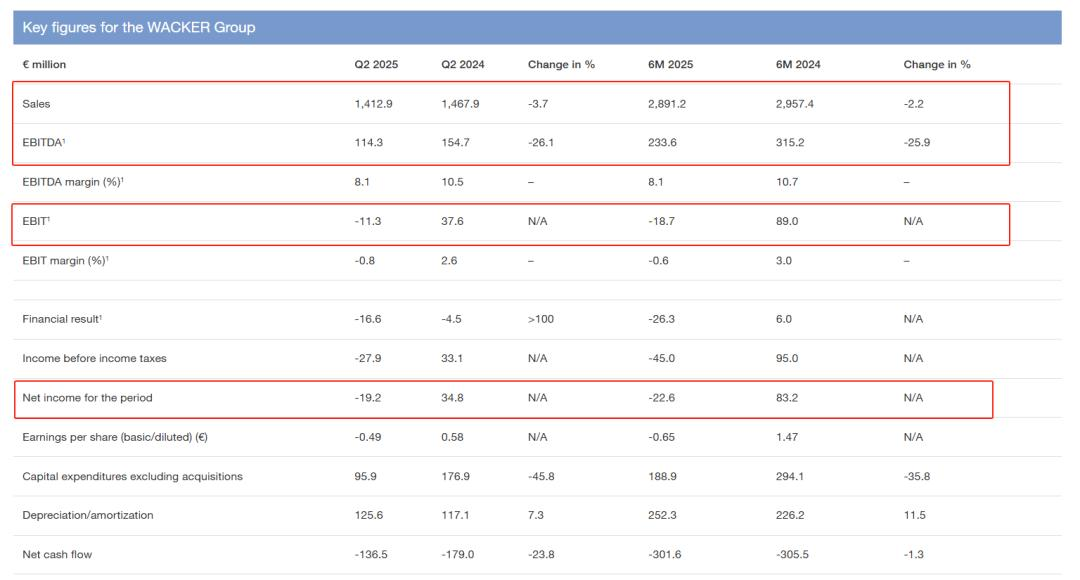The image size is (1080, 580).
Task: Select the 'Income before income taxes' row label
Action: coord(94,358)
